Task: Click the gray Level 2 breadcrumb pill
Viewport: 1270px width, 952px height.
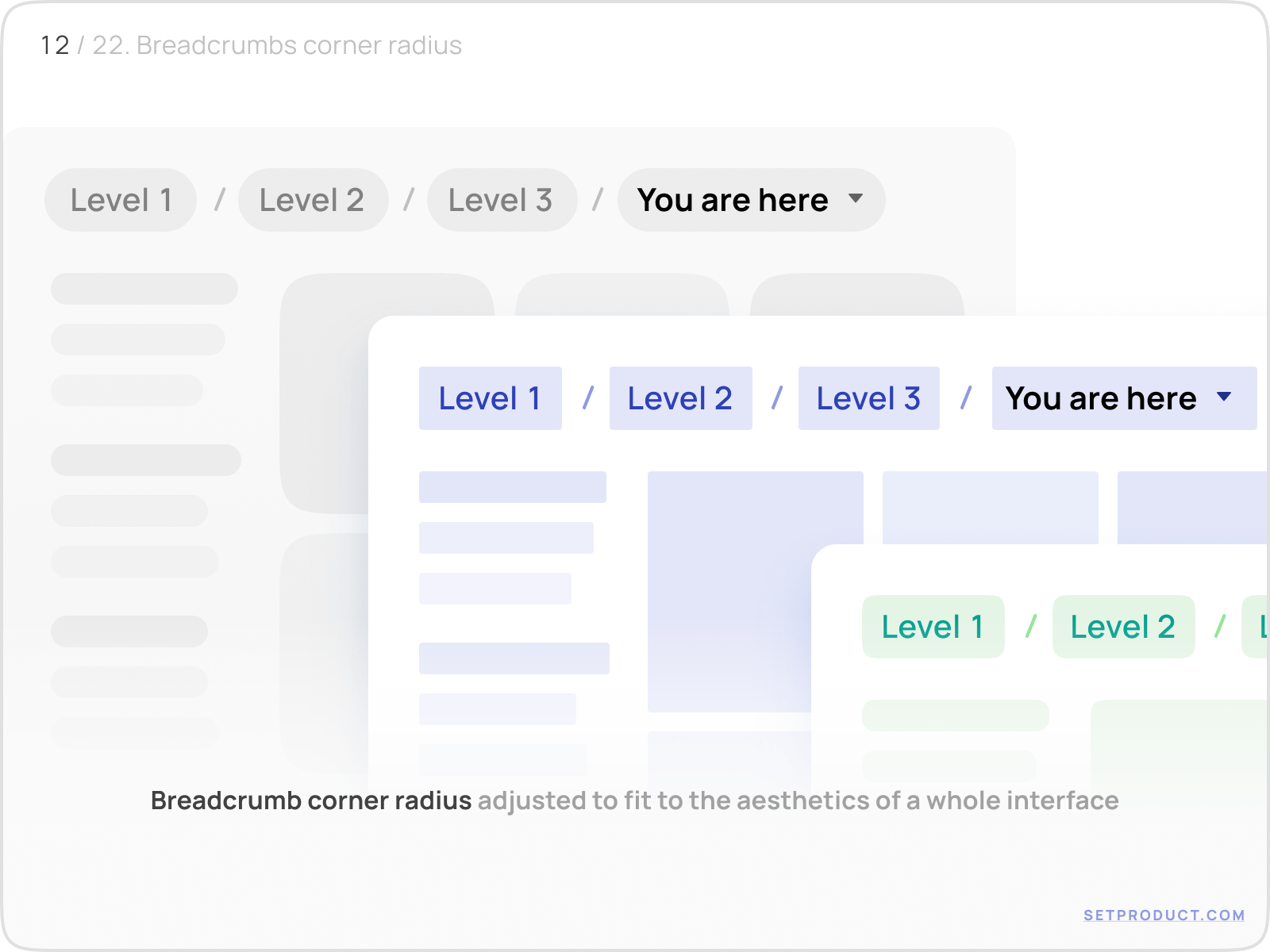Action: point(313,200)
